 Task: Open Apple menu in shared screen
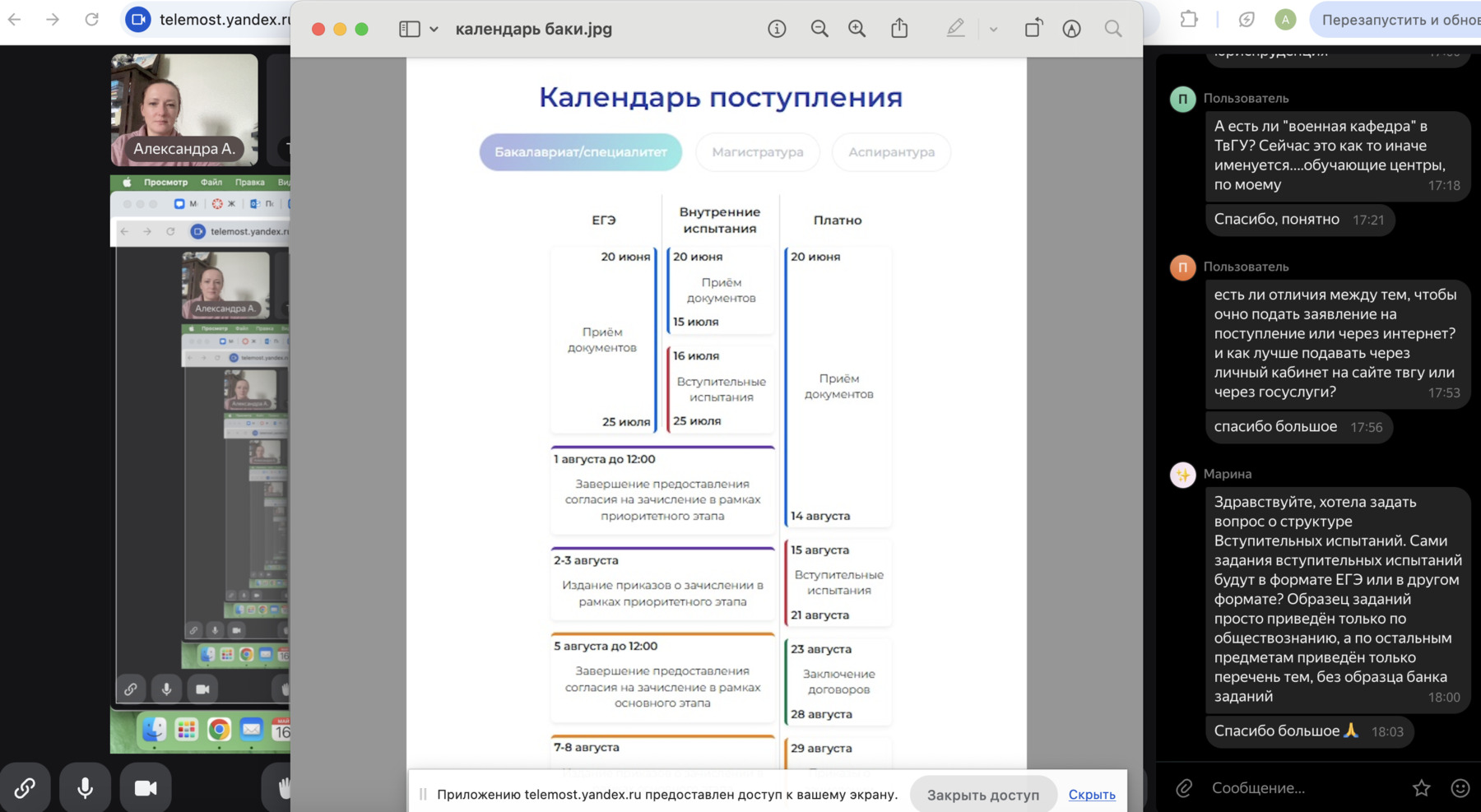pos(127,182)
